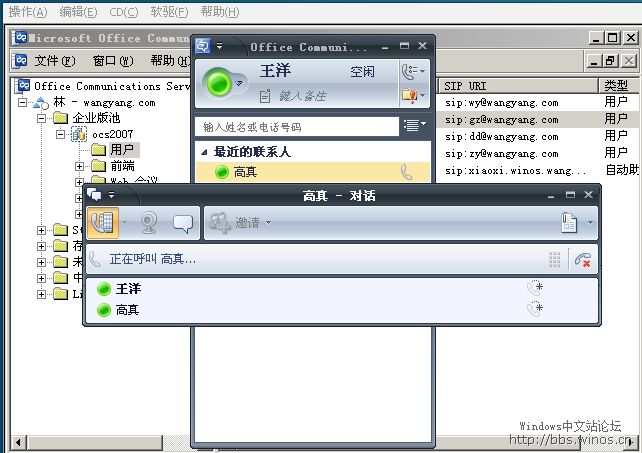The height and width of the screenshot is (453, 642).
Task: Click call status icon next to 王洋 participant
Action: tap(535, 288)
